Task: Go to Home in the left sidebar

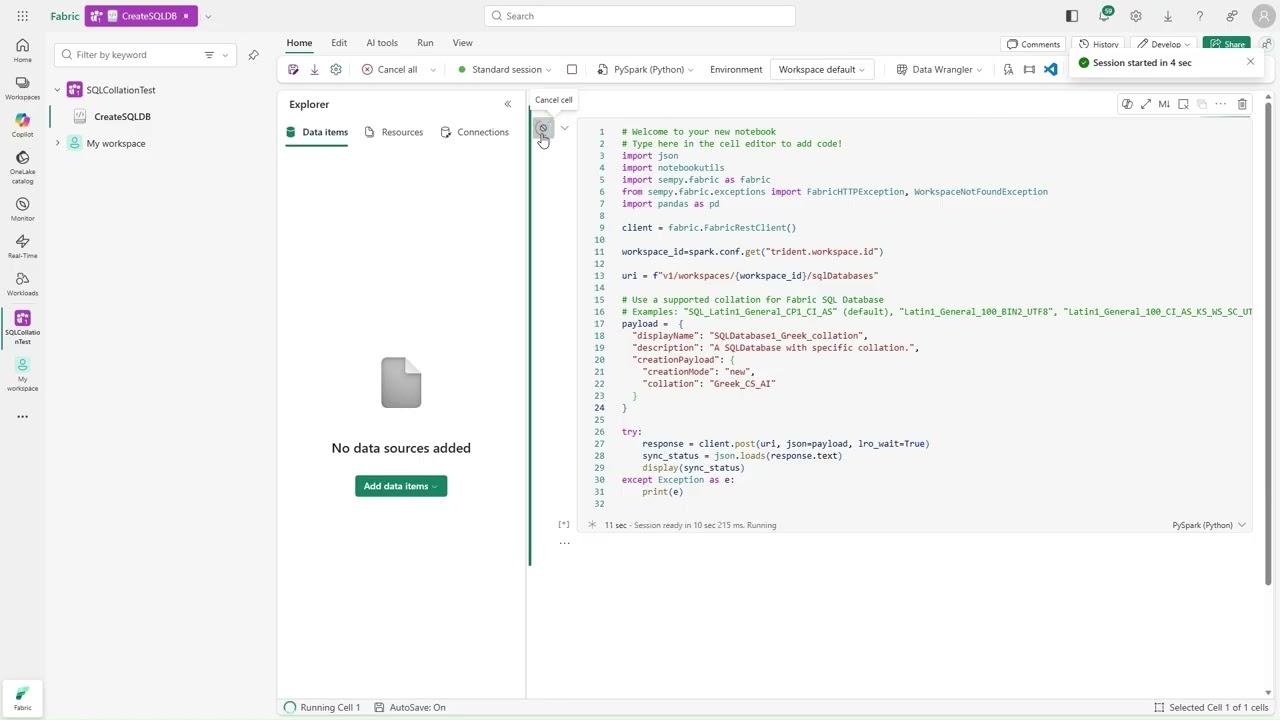Action: click(22, 50)
